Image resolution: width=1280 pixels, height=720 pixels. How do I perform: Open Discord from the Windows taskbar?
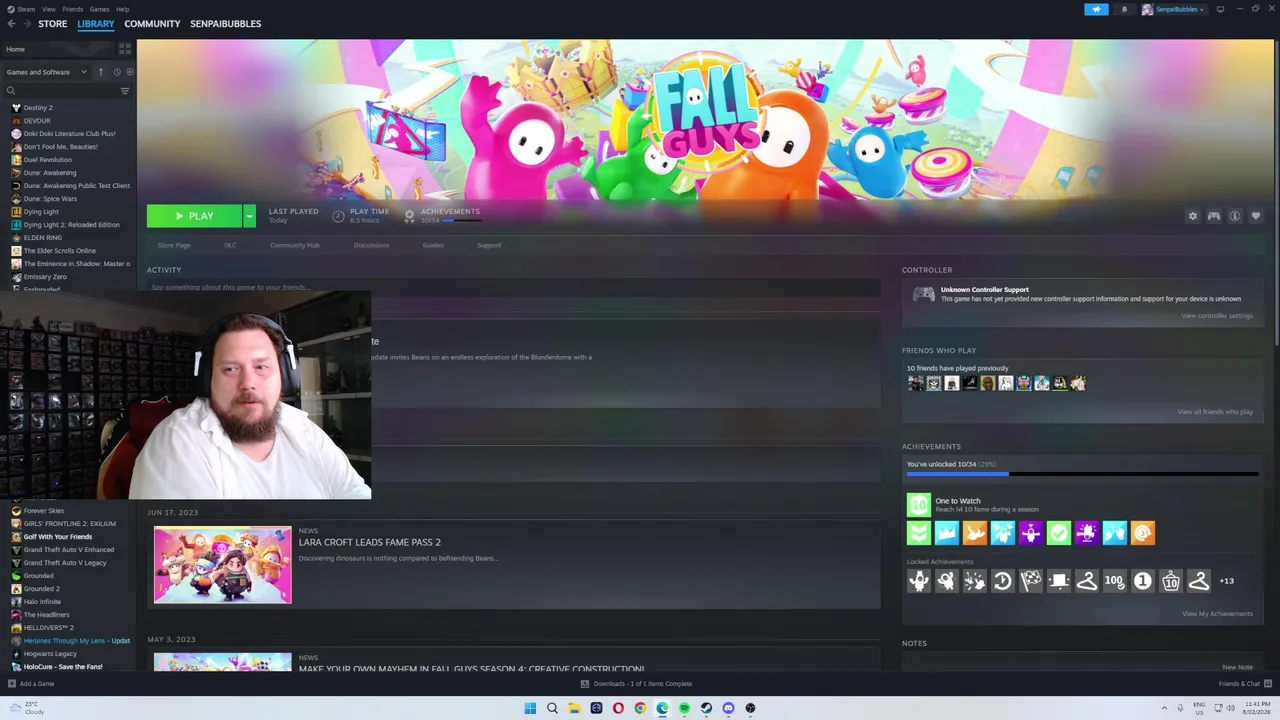728,708
